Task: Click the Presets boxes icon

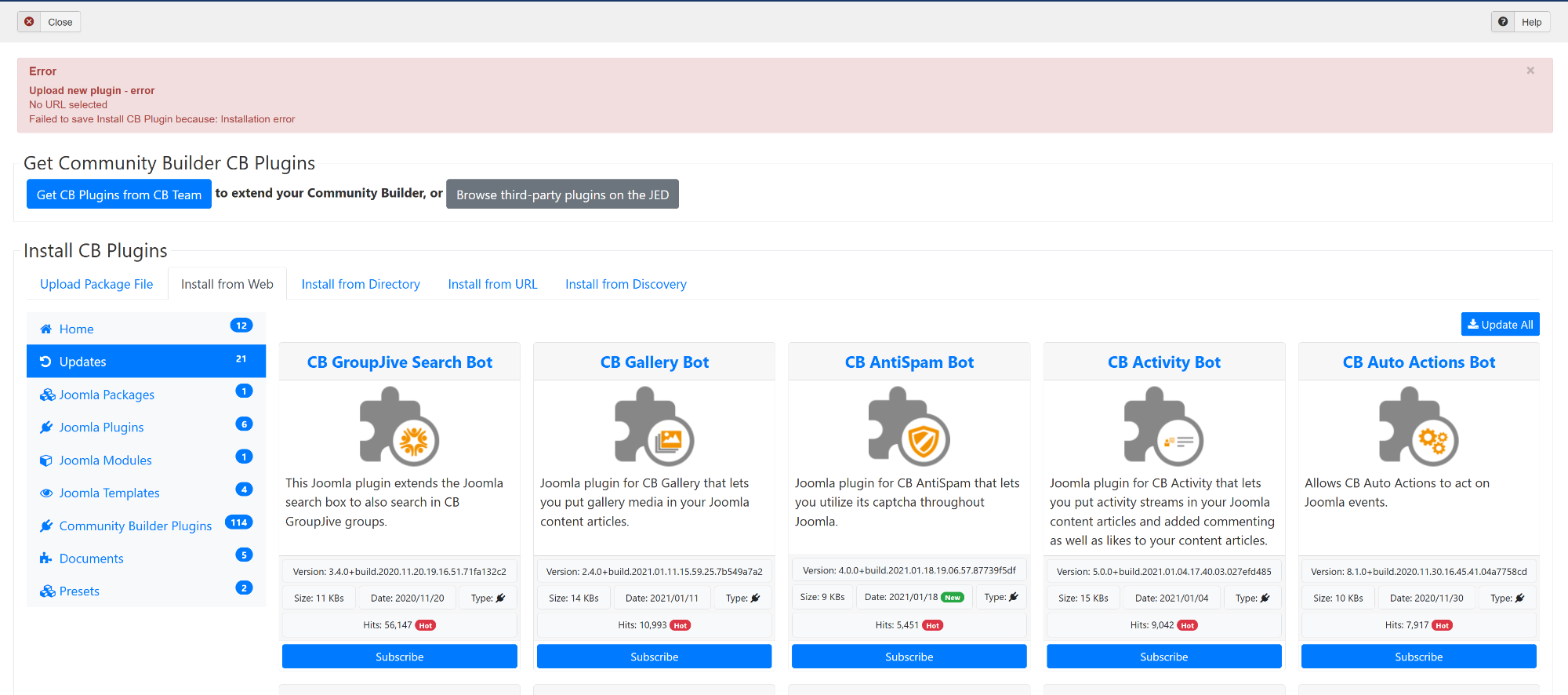Action: point(47,591)
